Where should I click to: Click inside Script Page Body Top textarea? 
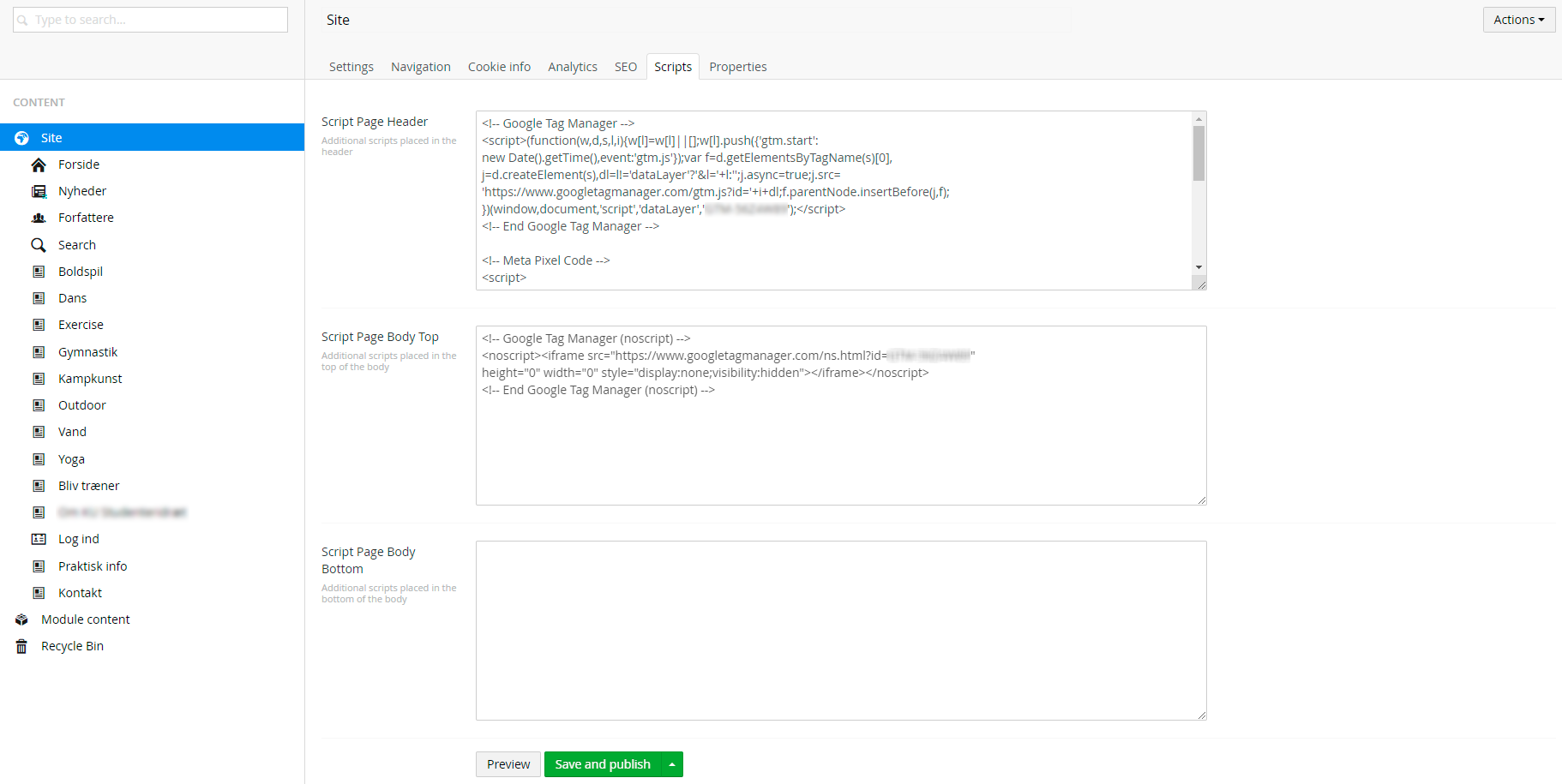pyautogui.click(x=841, y=416)
